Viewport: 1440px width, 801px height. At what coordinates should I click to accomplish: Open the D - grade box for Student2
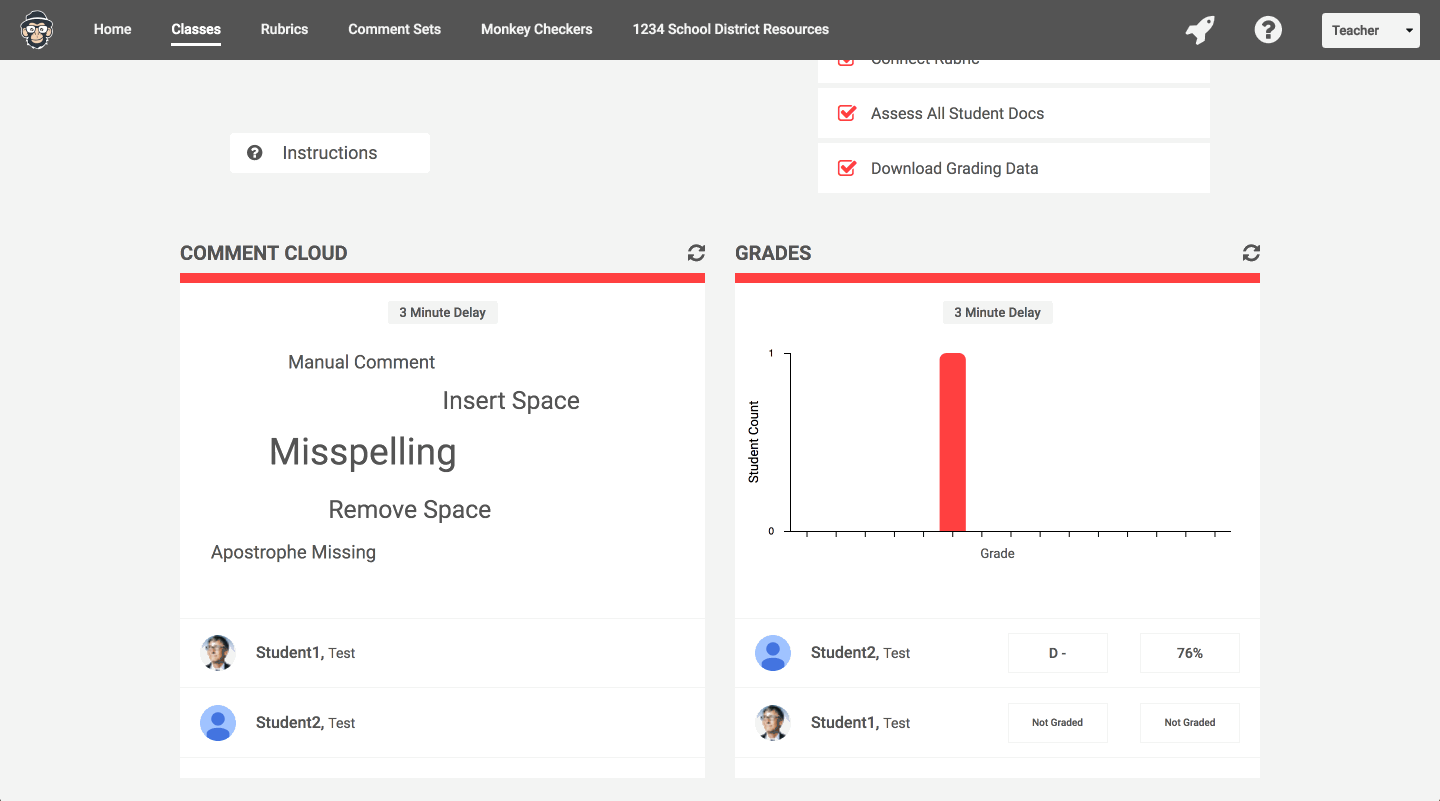pyautogui.click(x=1058, y=653)
